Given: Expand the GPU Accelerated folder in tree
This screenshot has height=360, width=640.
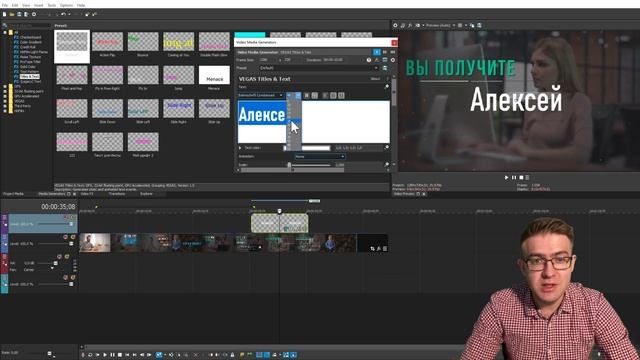Looking at the screenshot, I should pyautogui.click(x=5, y=96).
